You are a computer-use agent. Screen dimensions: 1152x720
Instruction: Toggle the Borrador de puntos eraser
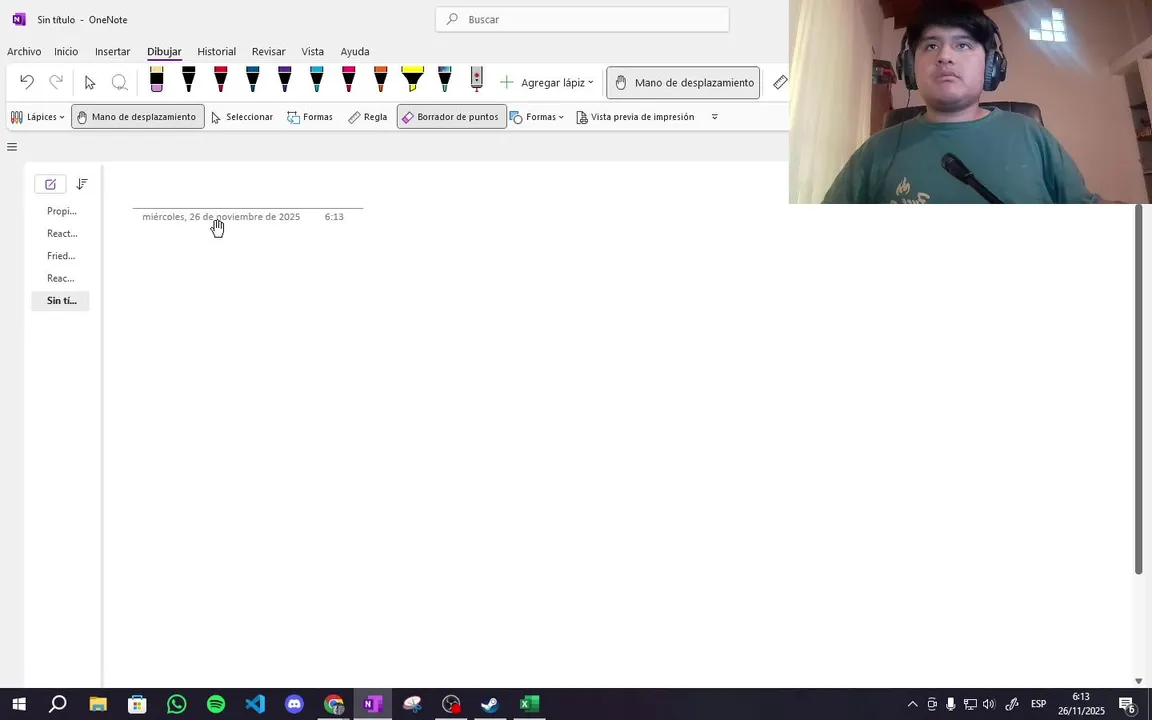tap(452, 117)
